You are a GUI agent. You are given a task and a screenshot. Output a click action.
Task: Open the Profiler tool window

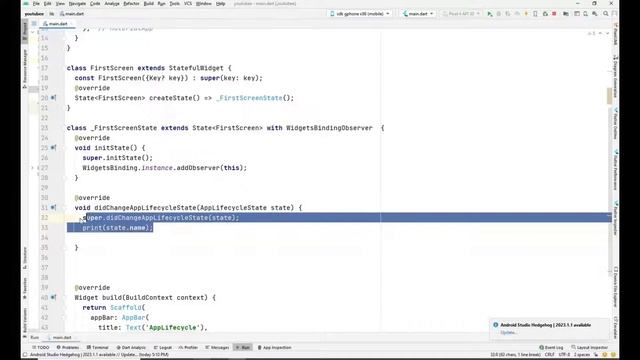[188, 347]
